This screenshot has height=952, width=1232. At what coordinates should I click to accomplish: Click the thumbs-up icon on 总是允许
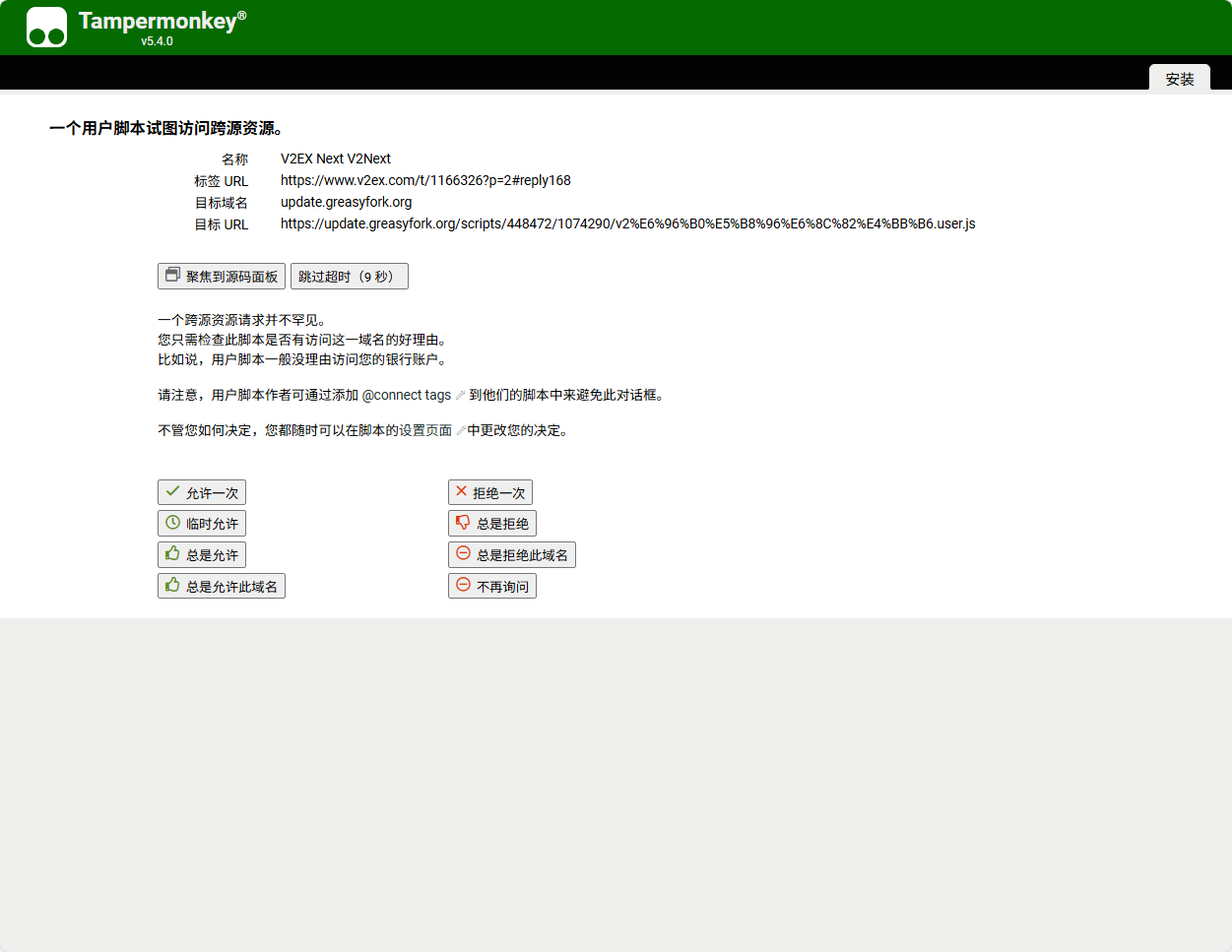coord(172,554)
